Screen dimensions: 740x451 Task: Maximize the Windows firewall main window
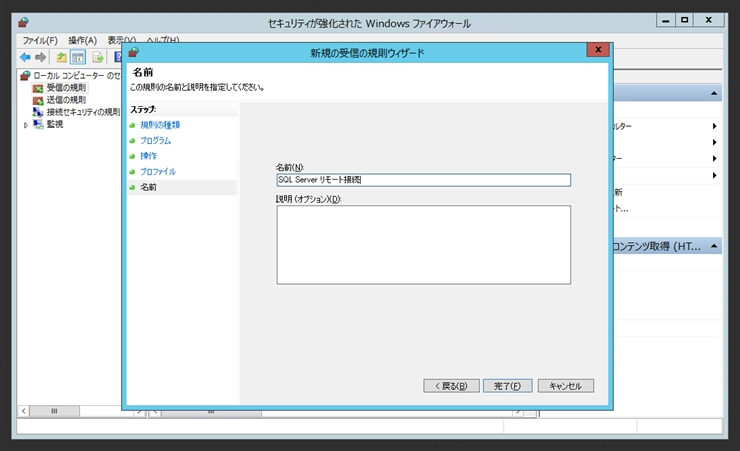coord(685,20)
